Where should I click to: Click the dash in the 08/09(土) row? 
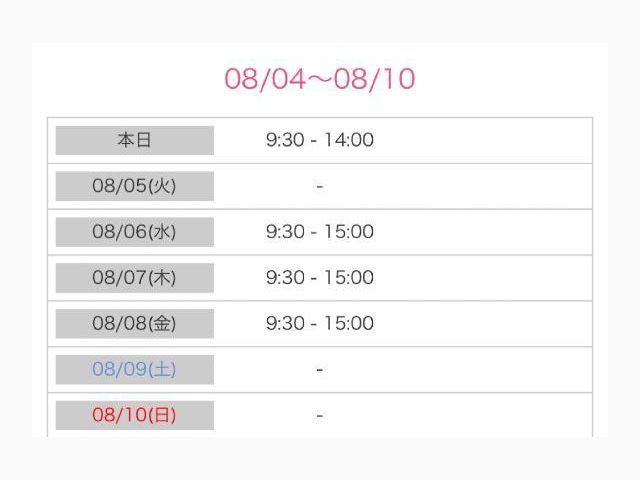click(320, 370)
